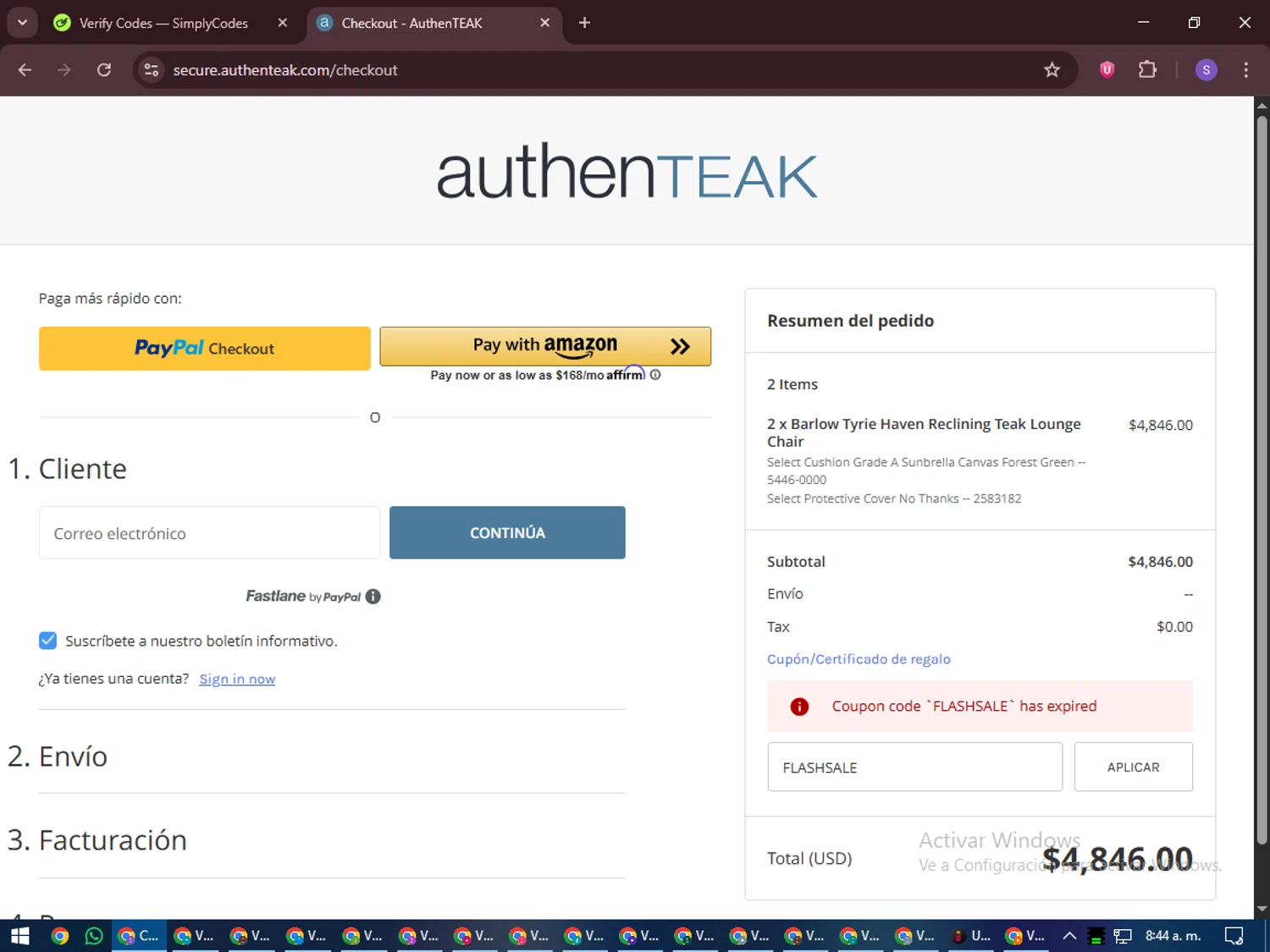Click Barlow Tyrie Haven Reclining item name
Viewport: 1270px width, 952px height.
(924, 432)
